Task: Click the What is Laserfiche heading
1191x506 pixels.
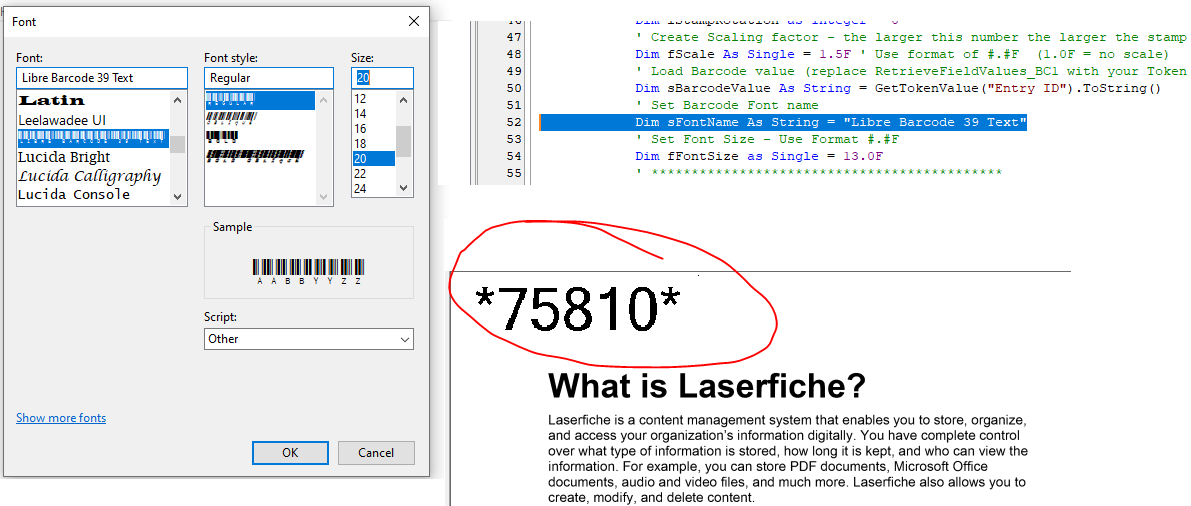Action: point(706,387)
